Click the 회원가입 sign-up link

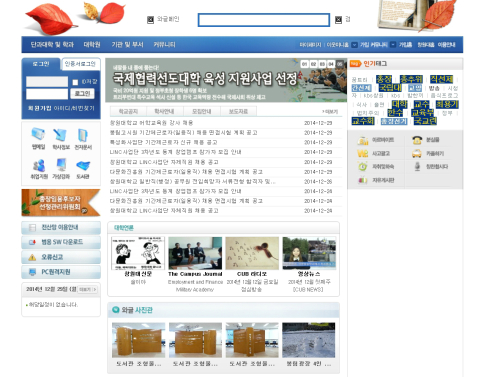[39, 108]
